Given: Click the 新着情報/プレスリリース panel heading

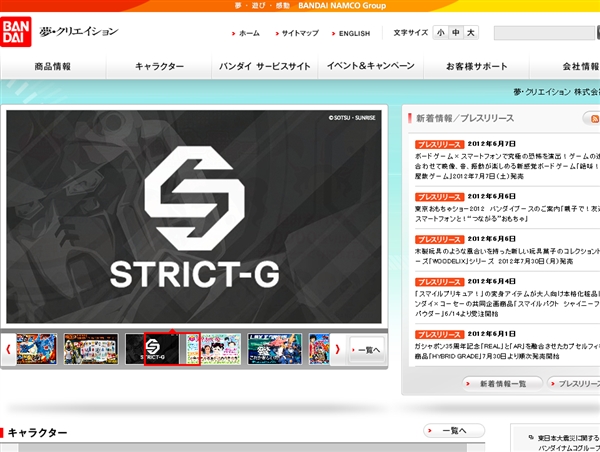Looking at the screenshot, I should click(465, 118).
